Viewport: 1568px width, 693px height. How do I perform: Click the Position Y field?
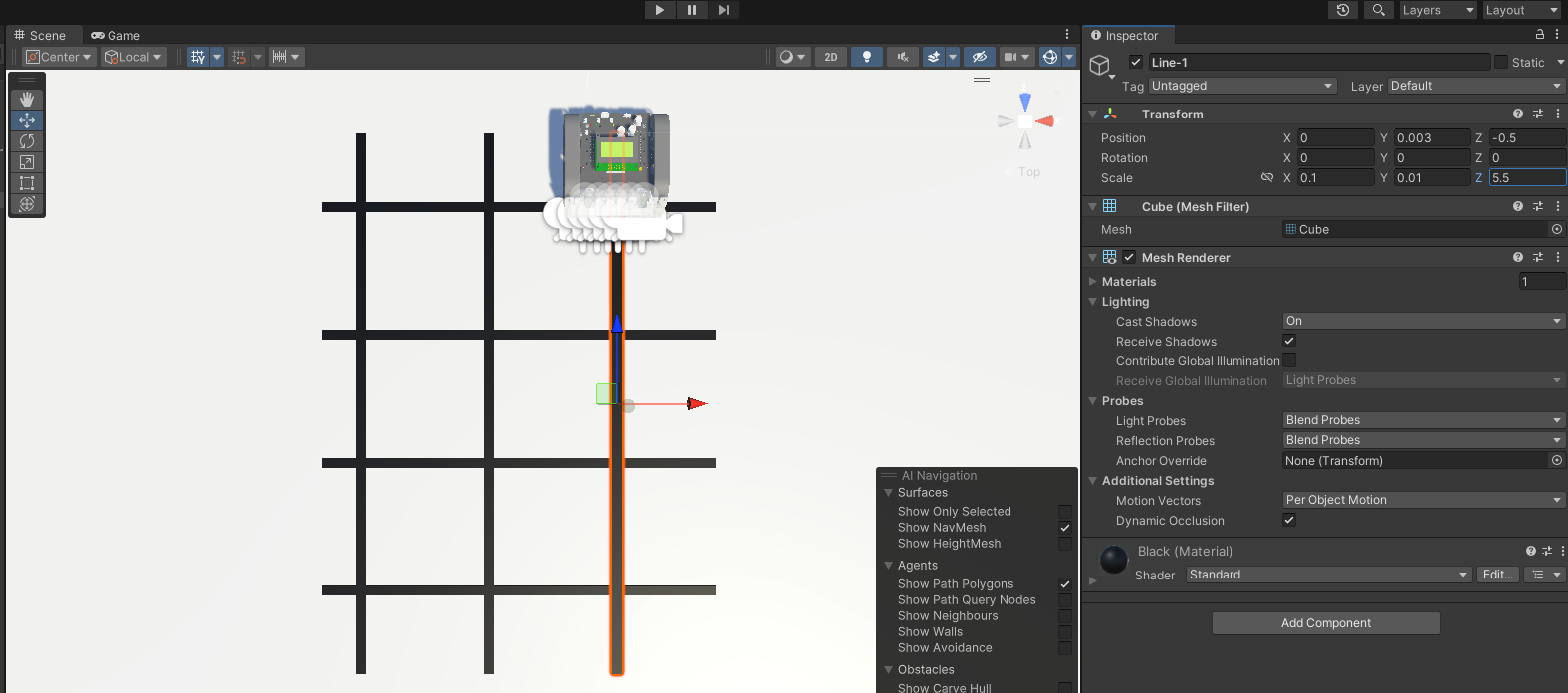pos(1432,138)
